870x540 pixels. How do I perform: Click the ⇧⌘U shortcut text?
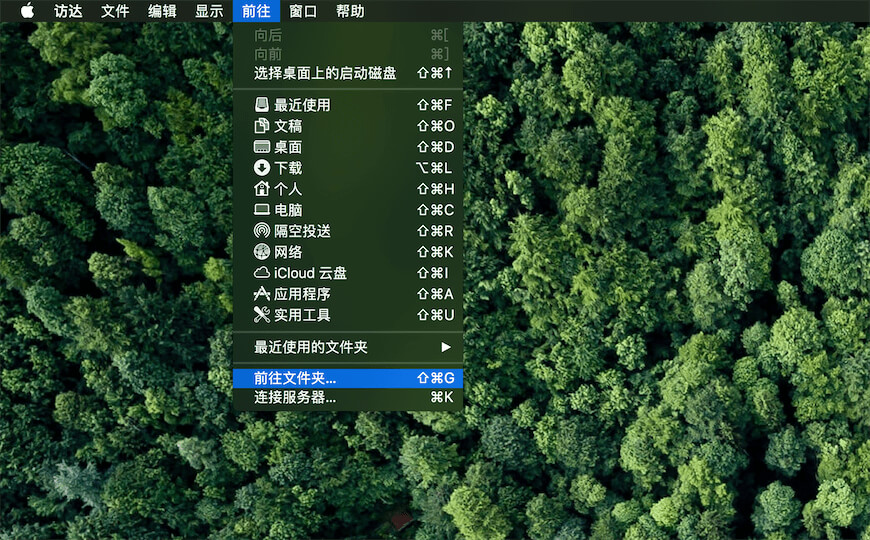pyautogui.click(x=436, y=315)
